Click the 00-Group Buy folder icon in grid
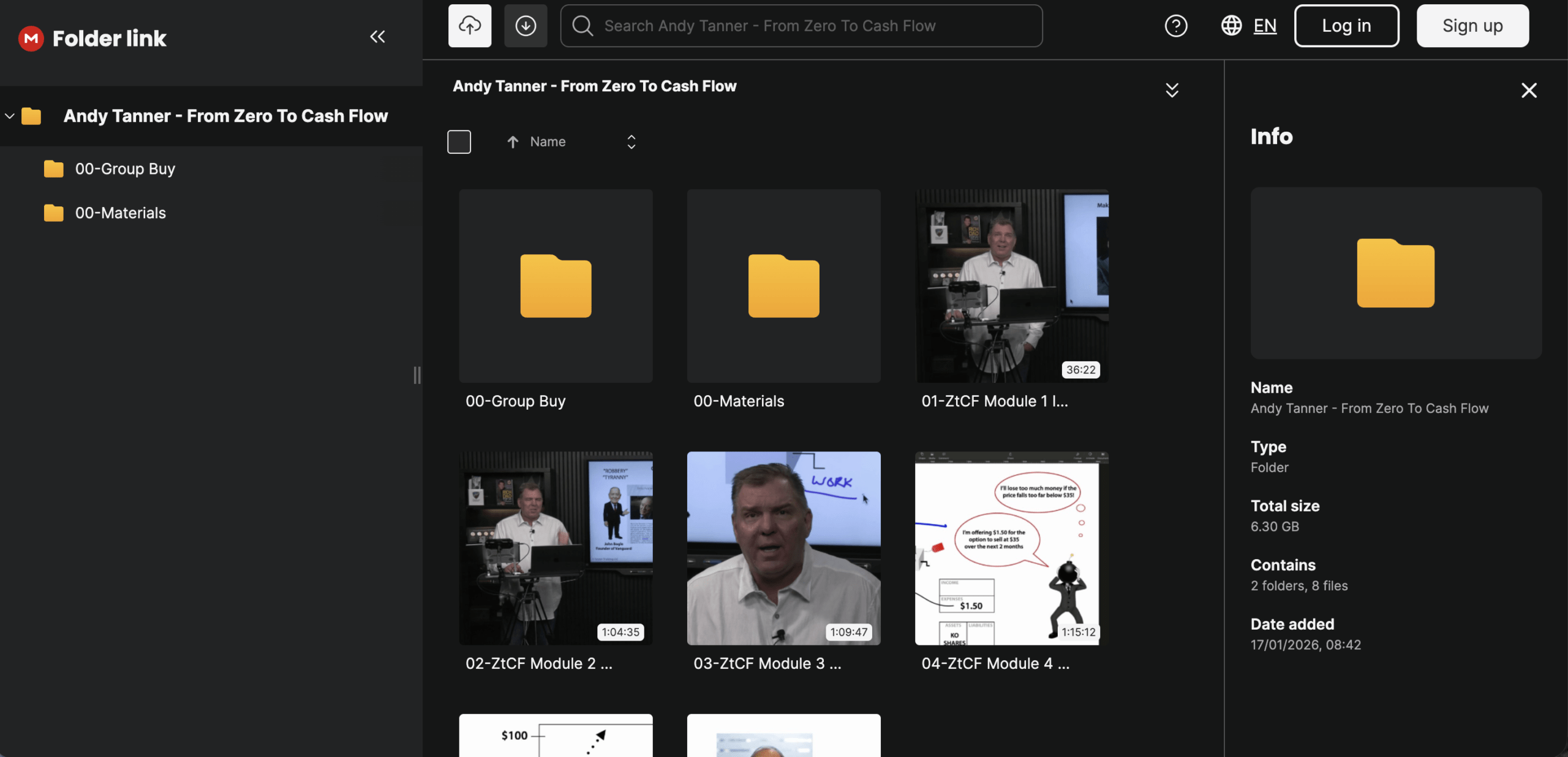Image resolution: width=1568 pixels, height=757 pixels. (556, 286)
